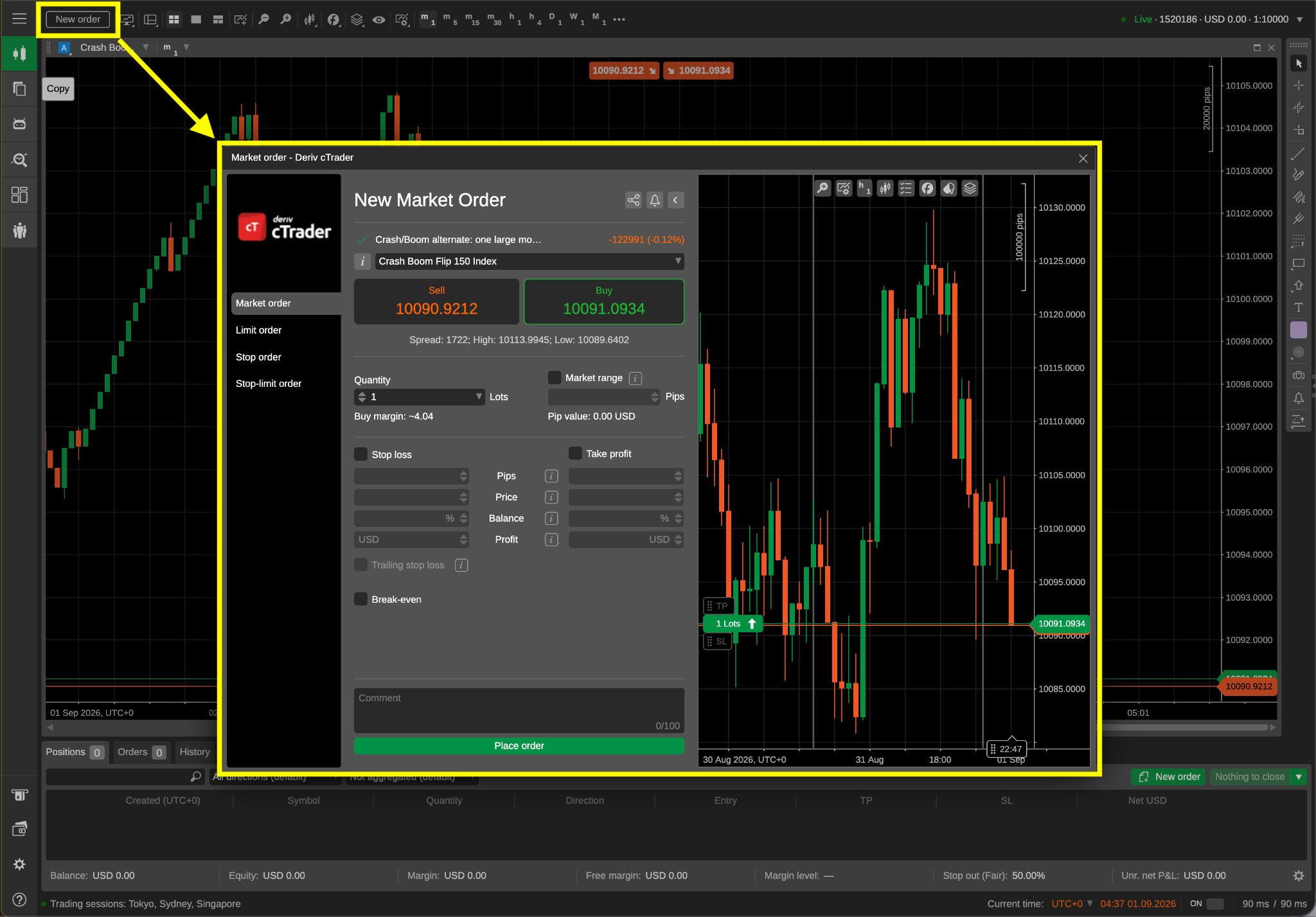Viewport: 1316px width, 917px height.
Task: Click the Comment text field
Action: (519, 711)
